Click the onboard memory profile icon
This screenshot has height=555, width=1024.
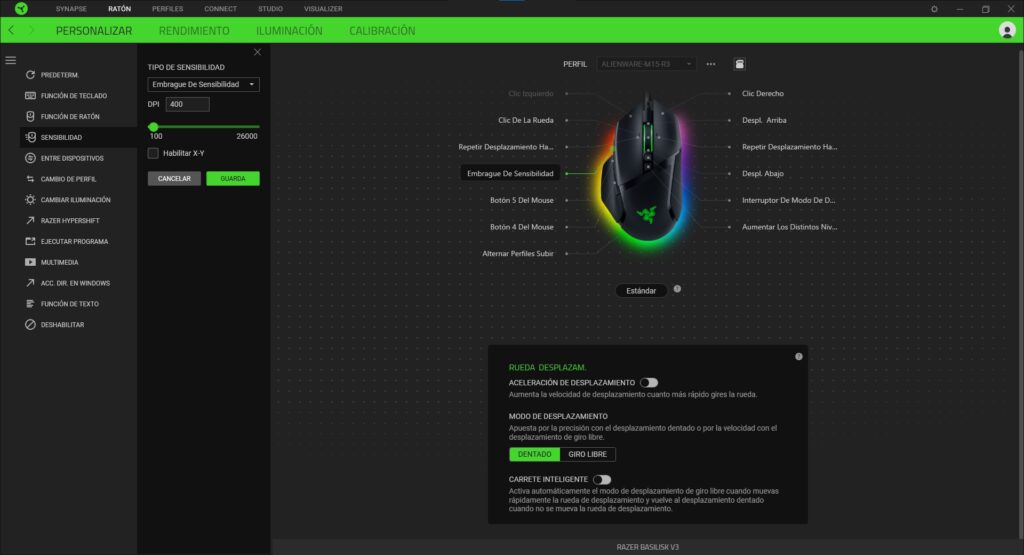click(739, 64)
